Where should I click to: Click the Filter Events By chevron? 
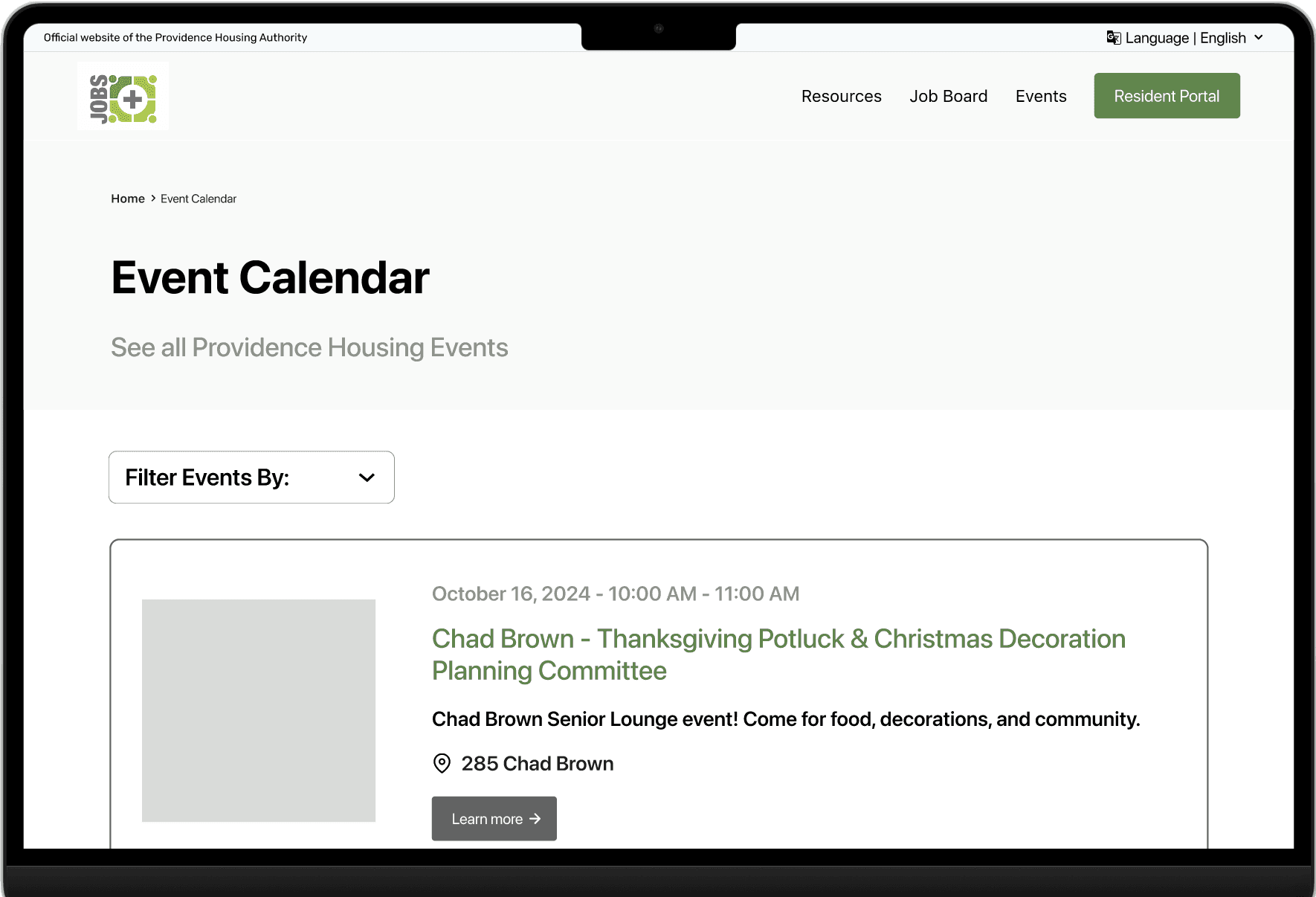click(x=367, y=478)
